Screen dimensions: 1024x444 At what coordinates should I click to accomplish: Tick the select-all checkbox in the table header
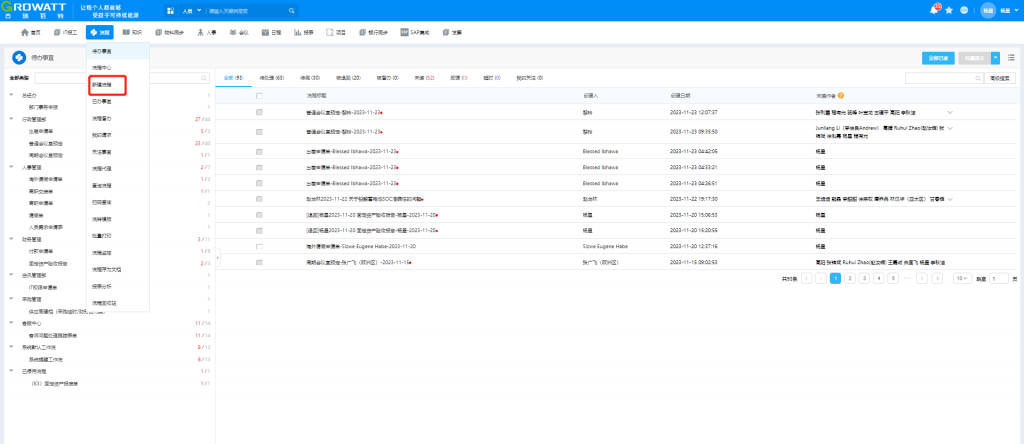[259, 95]
